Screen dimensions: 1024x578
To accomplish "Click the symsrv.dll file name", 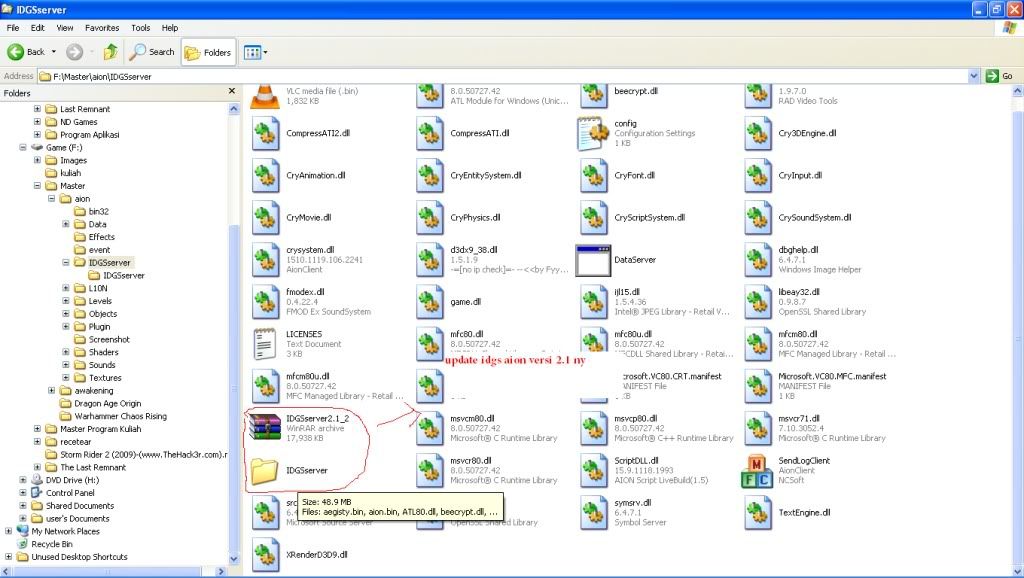I will click(x=632, y=503).
